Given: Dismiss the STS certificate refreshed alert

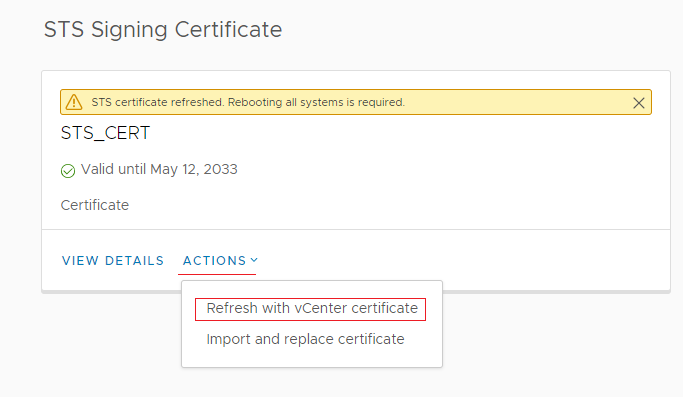Looking at the screenshot, I should pyautogui.click(x=639, y=103).
